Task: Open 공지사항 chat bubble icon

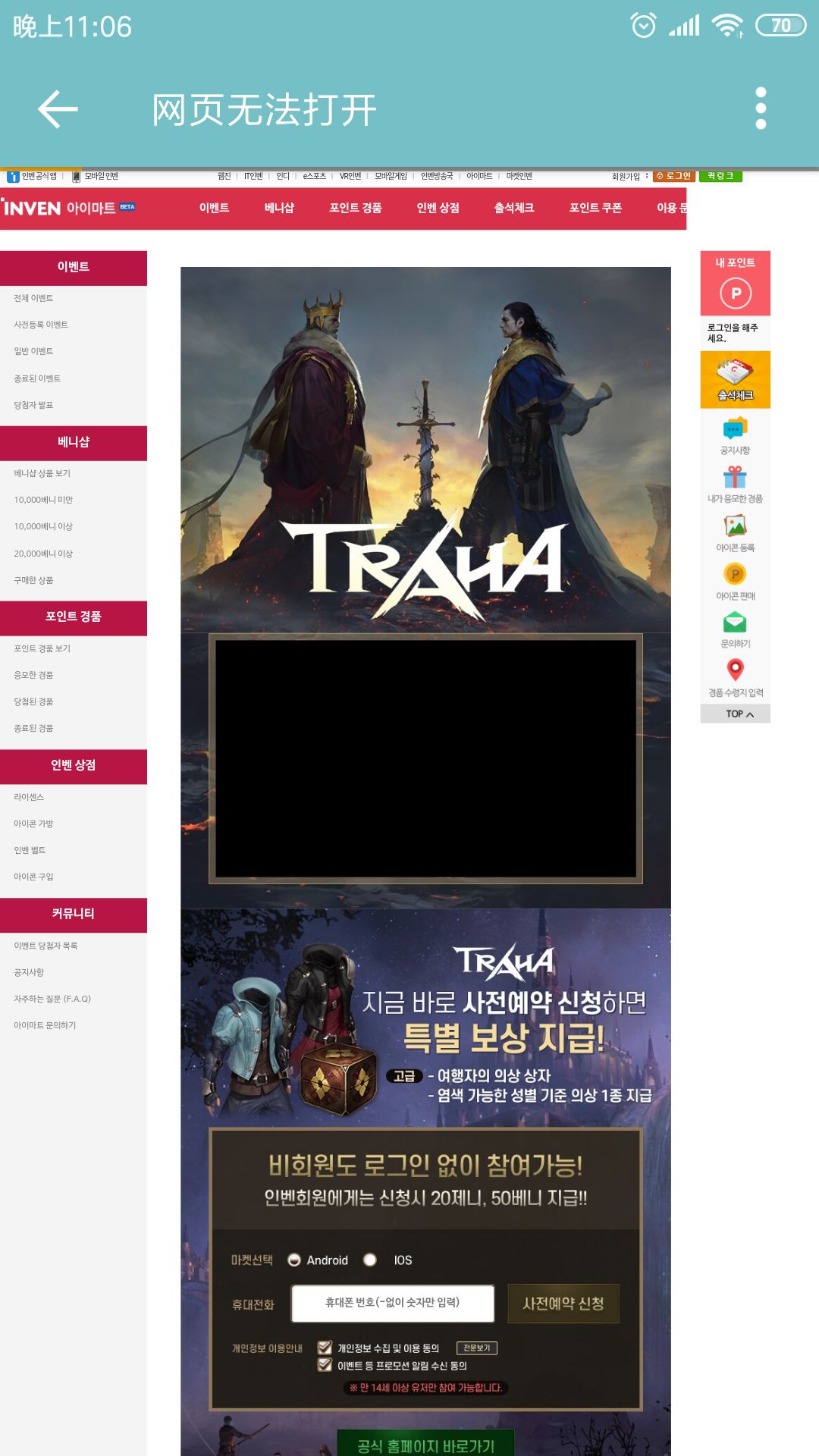Action: click(735, 429)
